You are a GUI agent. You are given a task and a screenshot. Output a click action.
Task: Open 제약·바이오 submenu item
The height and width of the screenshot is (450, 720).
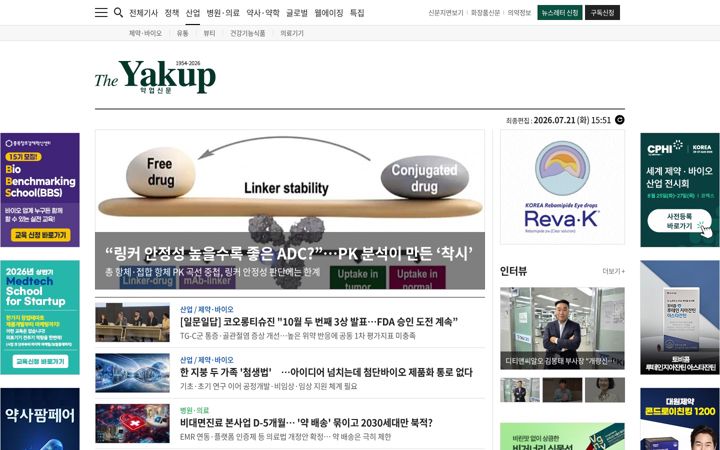(x=146, y=33)
